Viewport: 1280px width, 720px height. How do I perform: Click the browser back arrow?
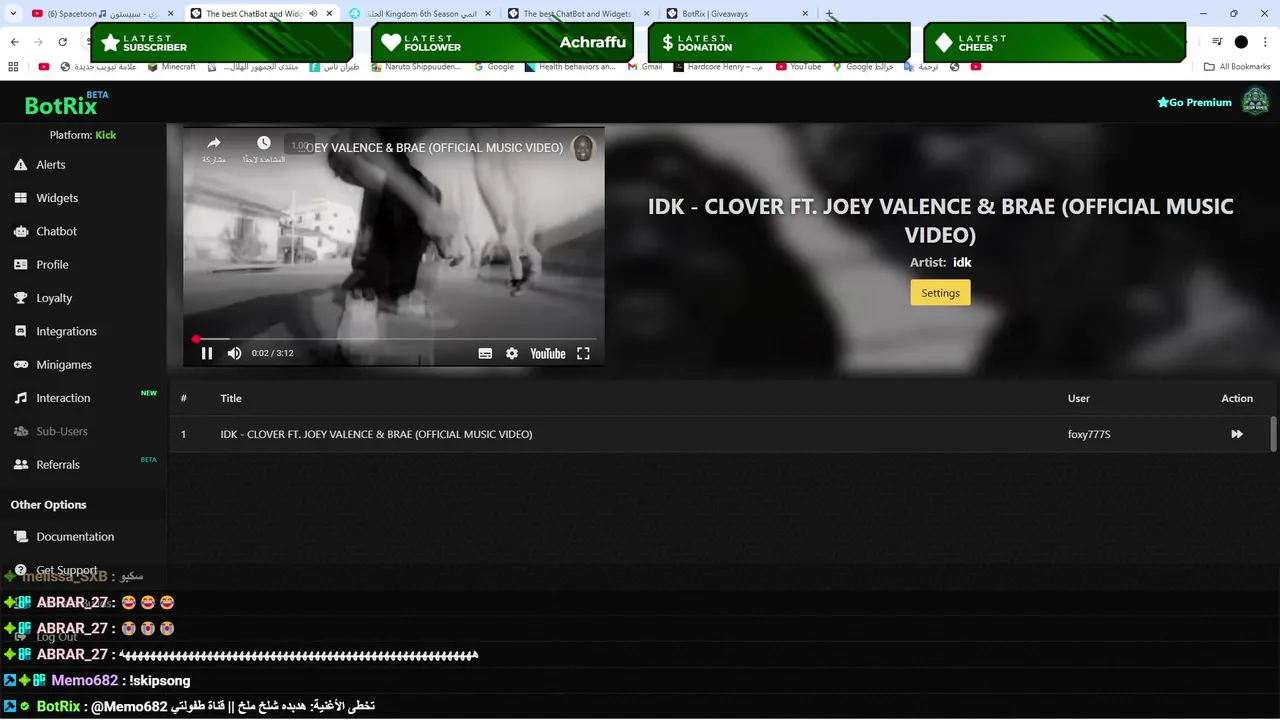[14, 42]
